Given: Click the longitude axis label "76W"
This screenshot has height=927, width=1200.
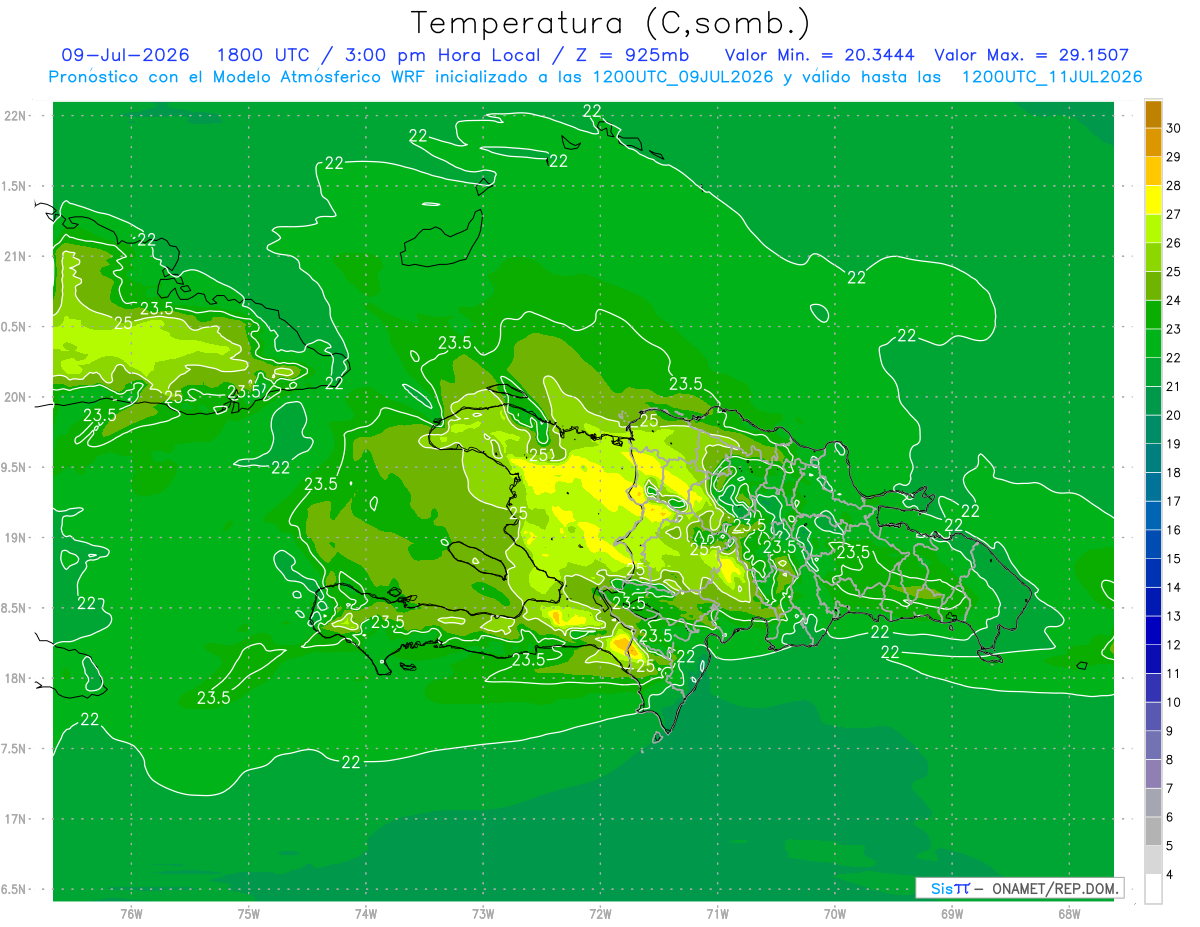Looking at the screenshot, I should click(131, 913).
